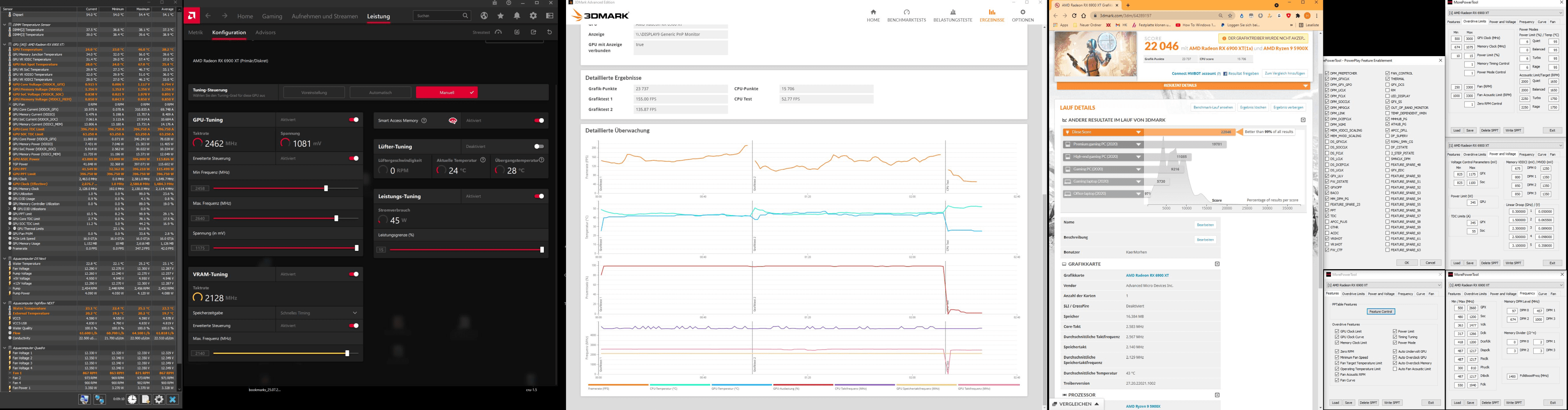The width and height of the screenshot is (1568, 410).
Task: Open the Gaming menu in Radeon Software
Action: pos(272,16)
